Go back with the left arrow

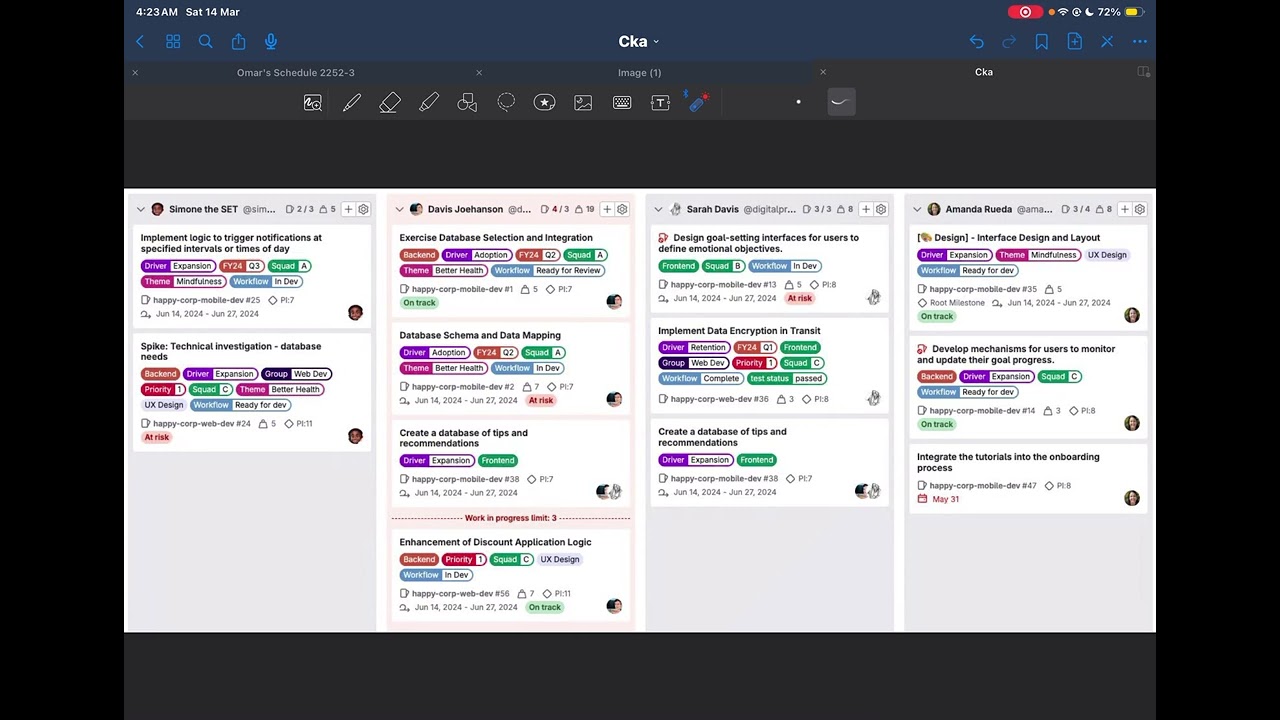(x=140, y=41)
